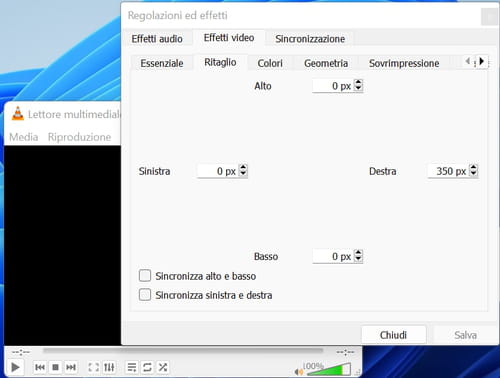Toggle loop playback mode icon
500x378 pixels.
pos(147,367)
